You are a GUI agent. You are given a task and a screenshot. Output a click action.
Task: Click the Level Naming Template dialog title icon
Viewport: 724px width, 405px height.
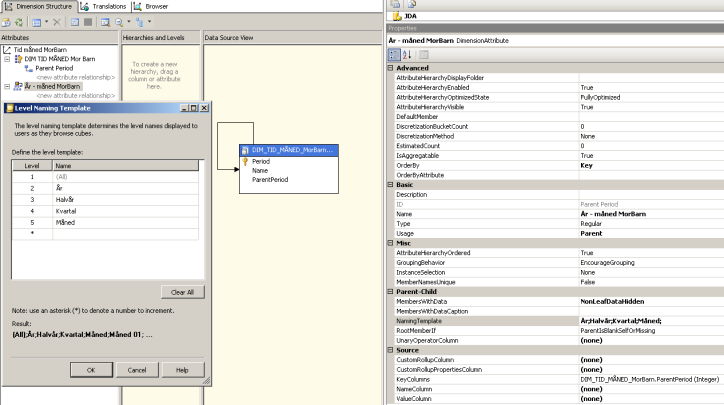tap(9, 108)
